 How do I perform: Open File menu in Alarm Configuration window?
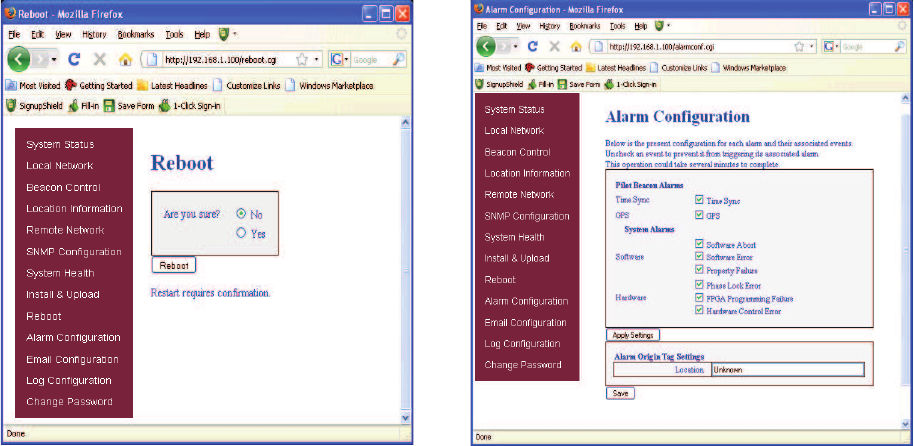pyautogui.click(x=481, y=26)
